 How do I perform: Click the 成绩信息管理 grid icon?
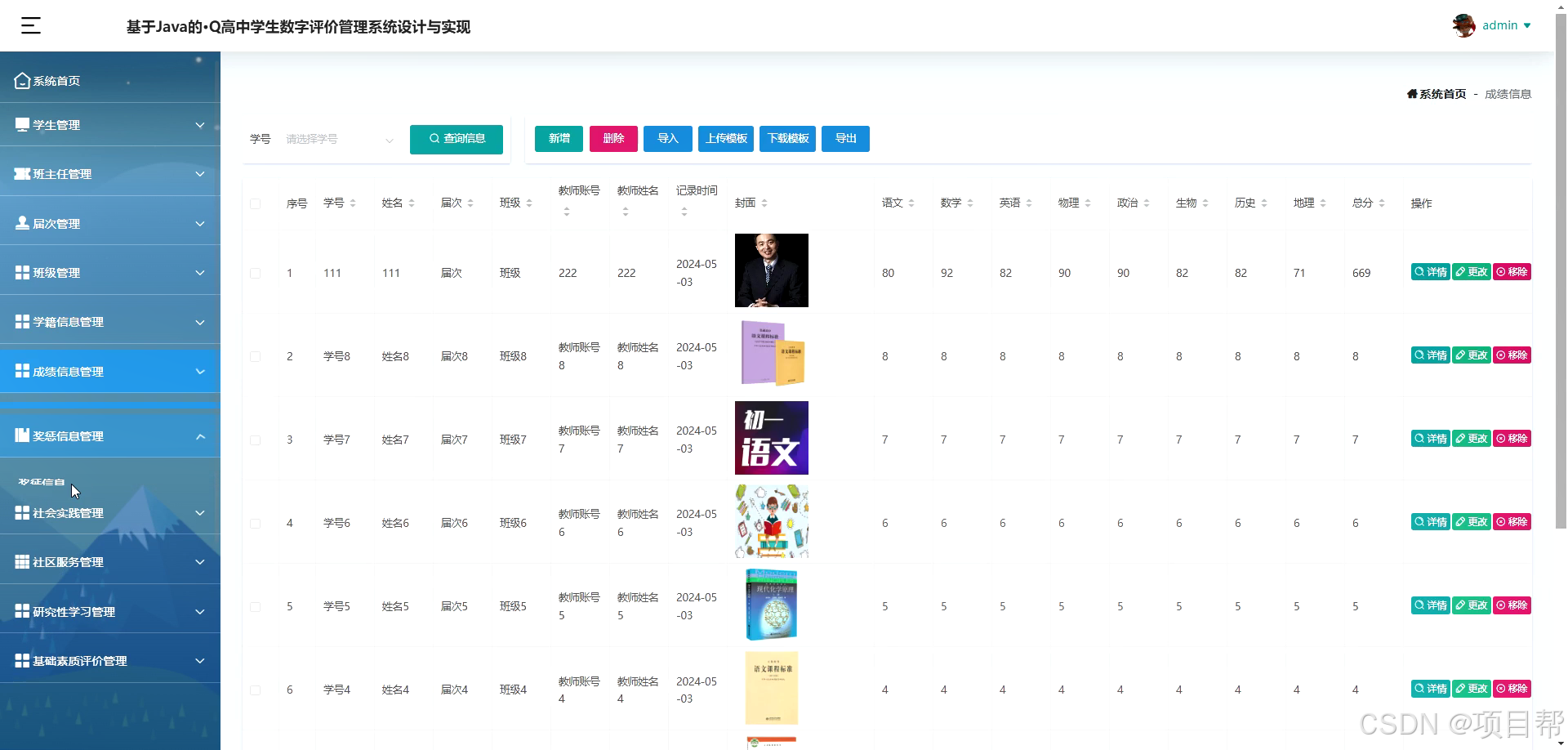(x=23, y=371)
